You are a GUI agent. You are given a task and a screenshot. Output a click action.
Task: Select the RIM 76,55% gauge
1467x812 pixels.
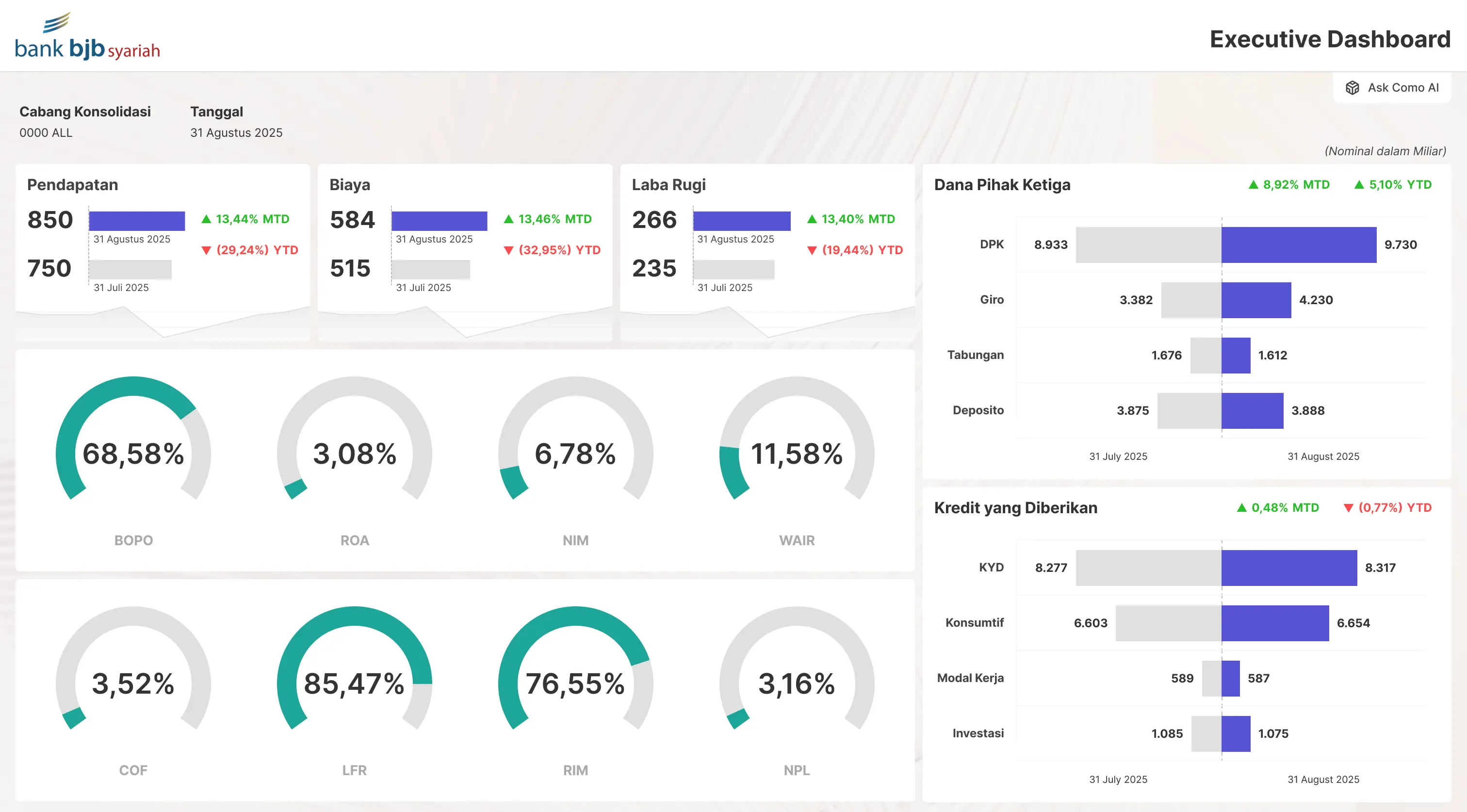[x=575, y=683]
